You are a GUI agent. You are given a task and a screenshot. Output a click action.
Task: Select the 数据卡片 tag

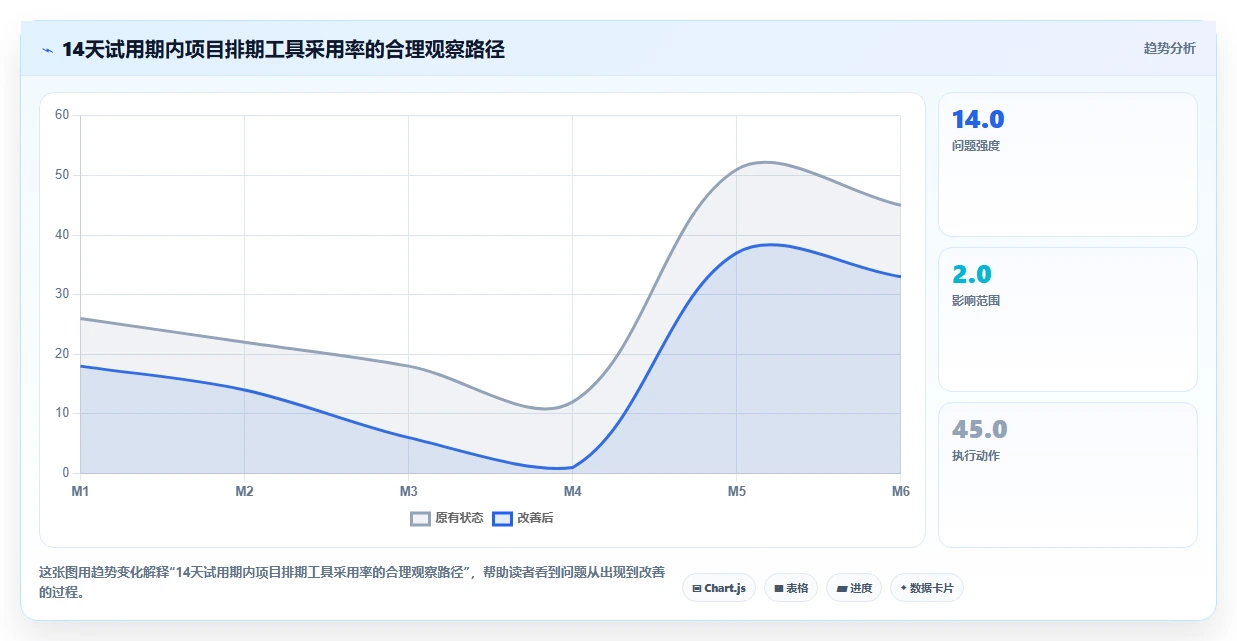[926, 588]
